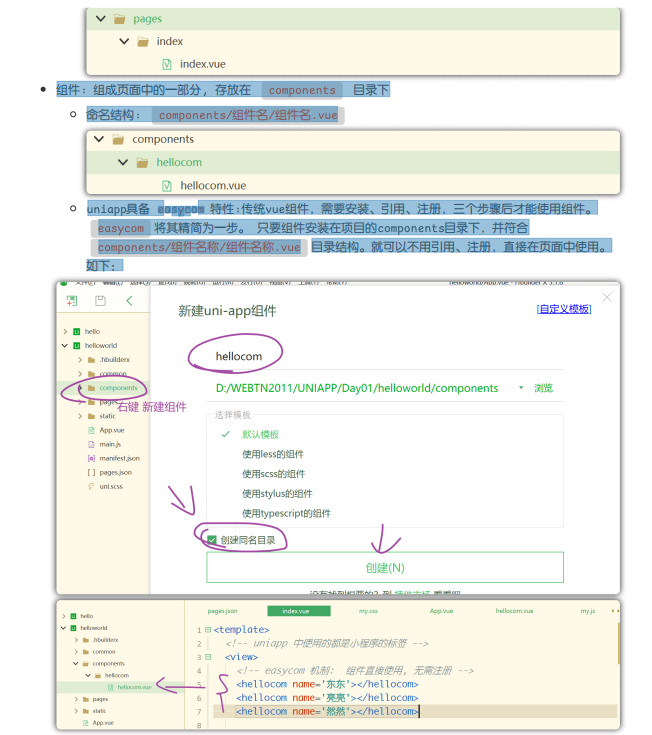Close the 新建uni-app组件 dialog with the X
Viewport: 652px width, 735px height.
[607, 298]
